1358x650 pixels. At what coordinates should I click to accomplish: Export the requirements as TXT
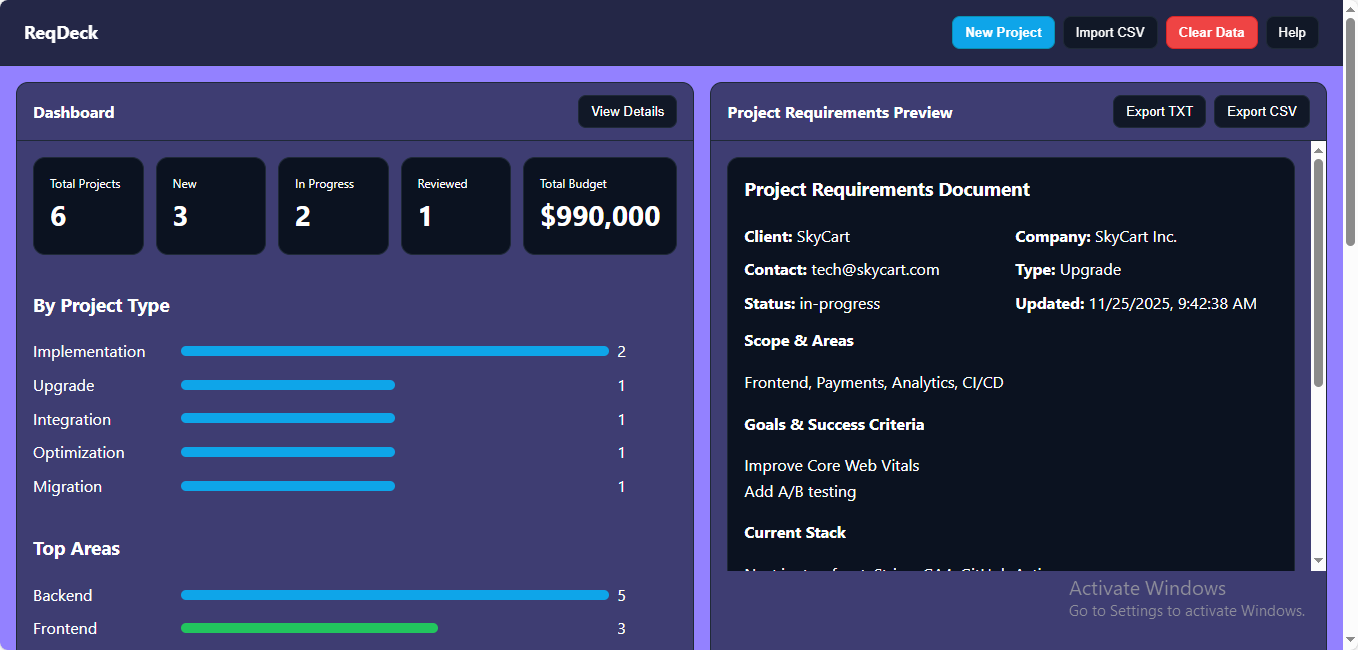click(1159, 111)
